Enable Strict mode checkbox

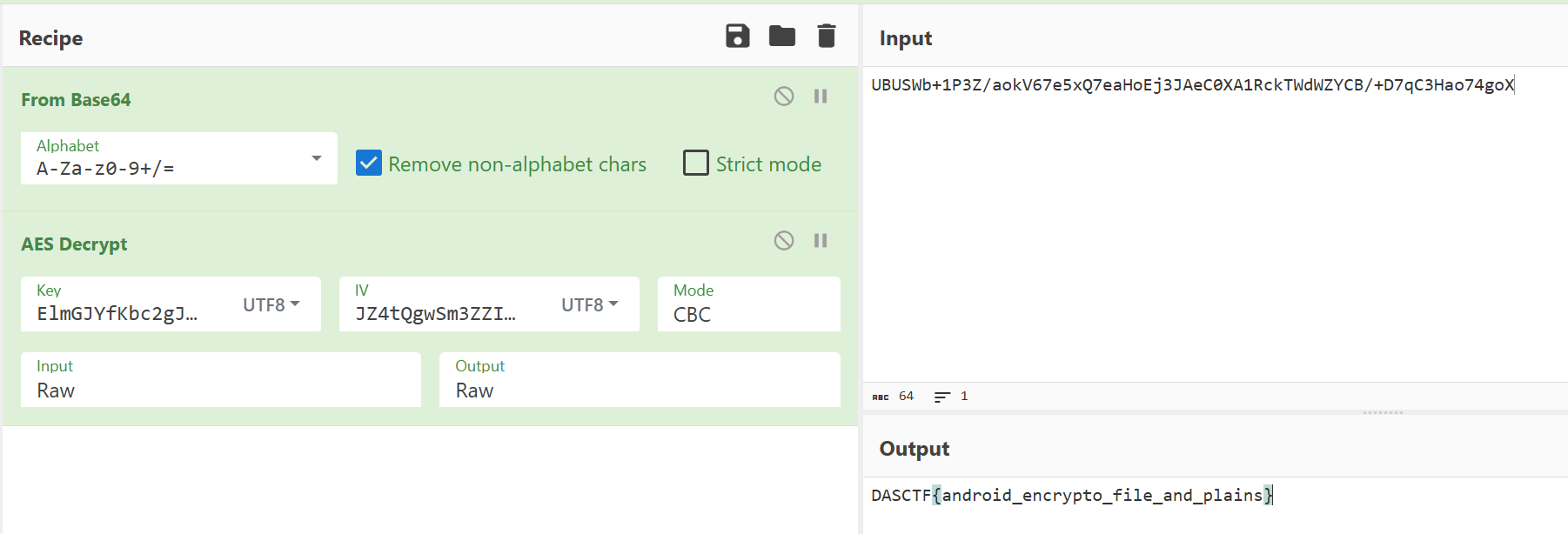pyautogui.click(x=696, y=164)
